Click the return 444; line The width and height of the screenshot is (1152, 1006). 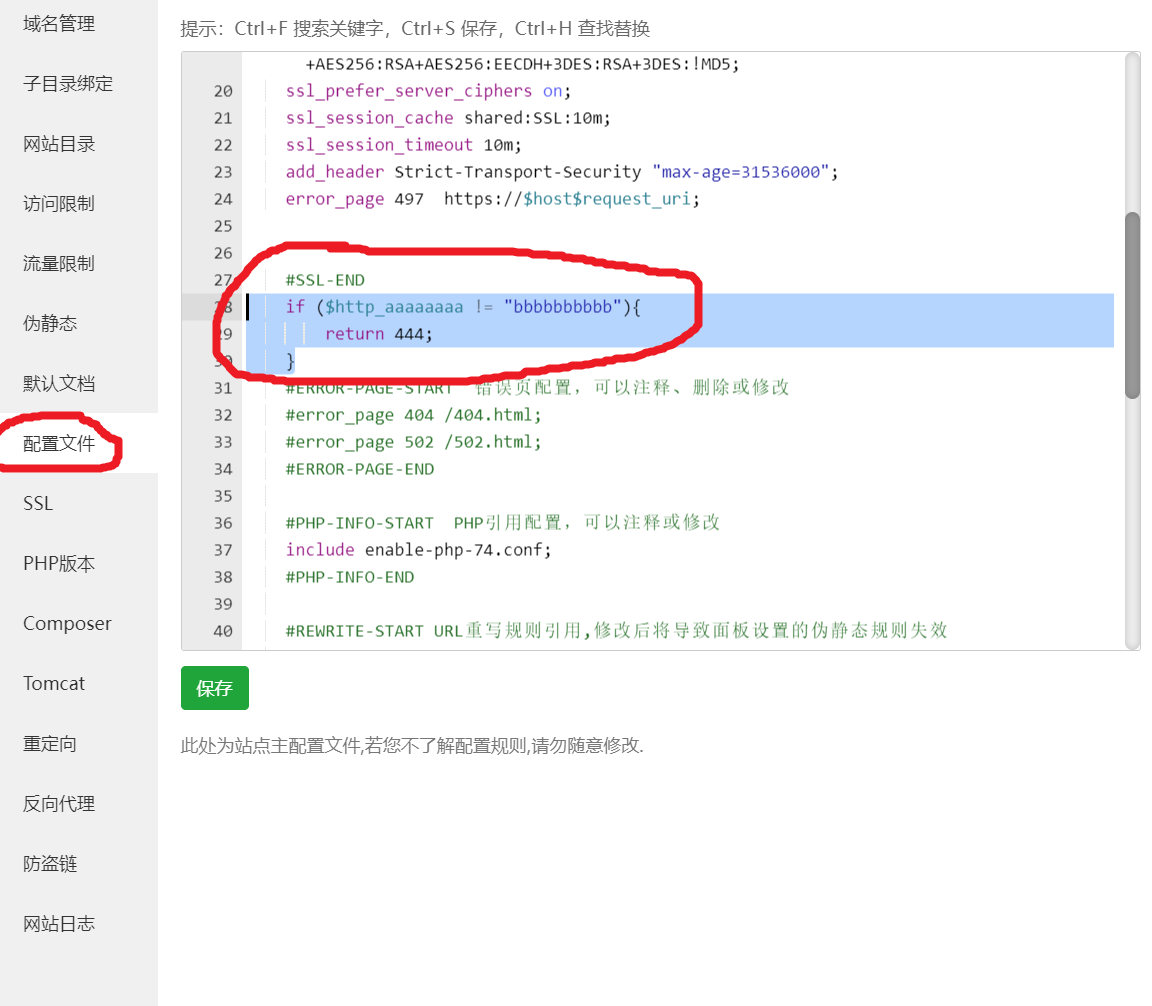click(x=379, y=334)
